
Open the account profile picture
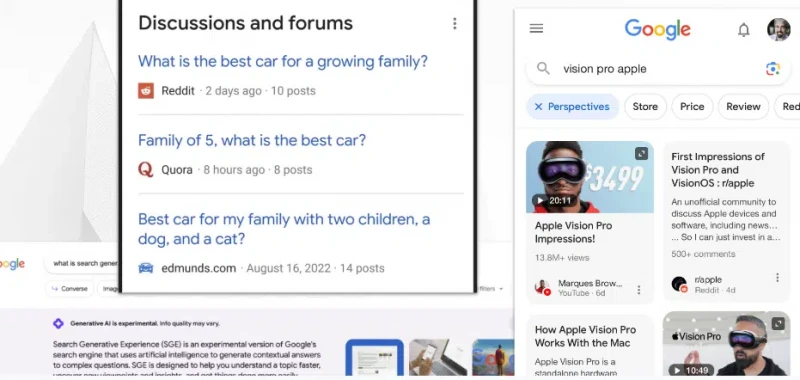[x=778, y=29]
